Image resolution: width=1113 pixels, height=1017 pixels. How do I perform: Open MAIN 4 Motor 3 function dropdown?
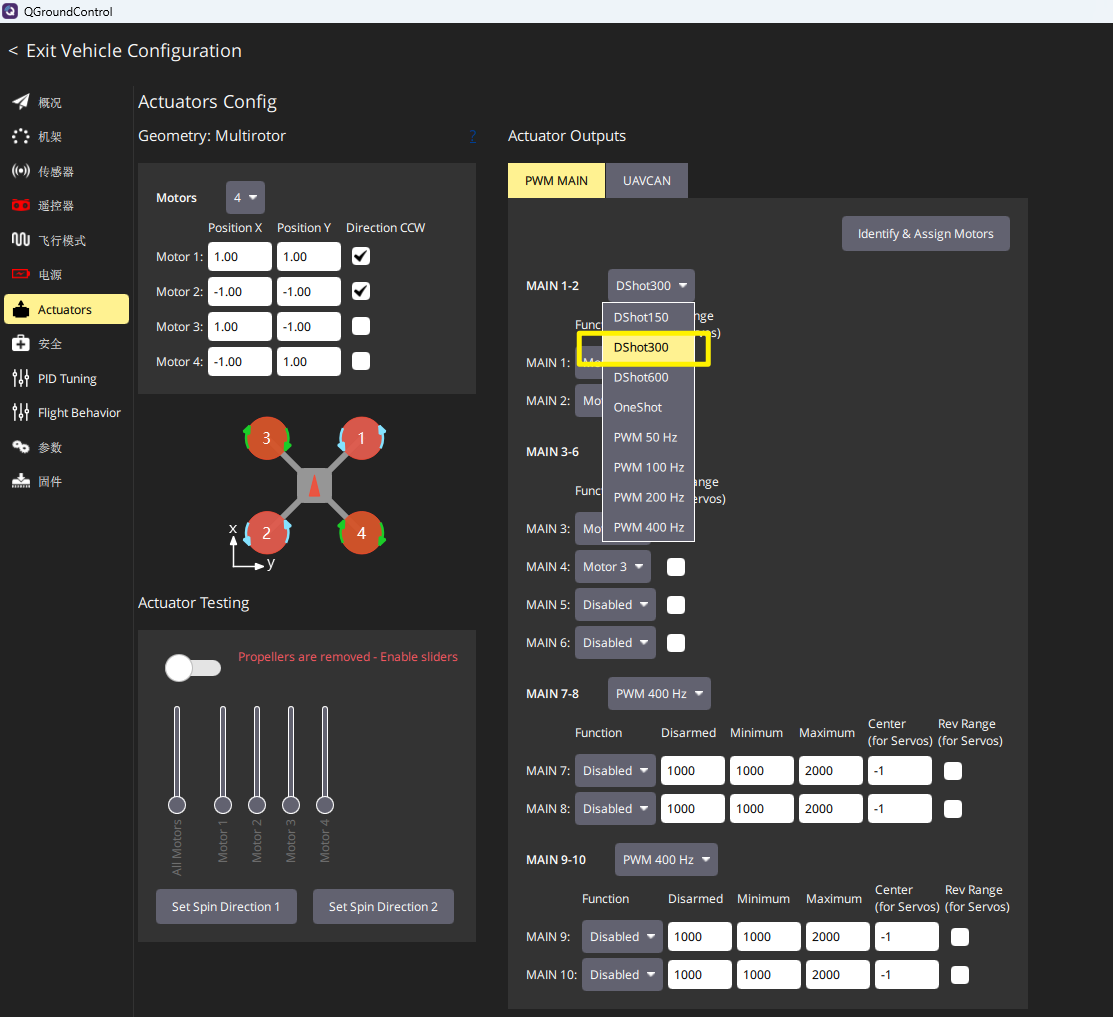tap(613, 566)
